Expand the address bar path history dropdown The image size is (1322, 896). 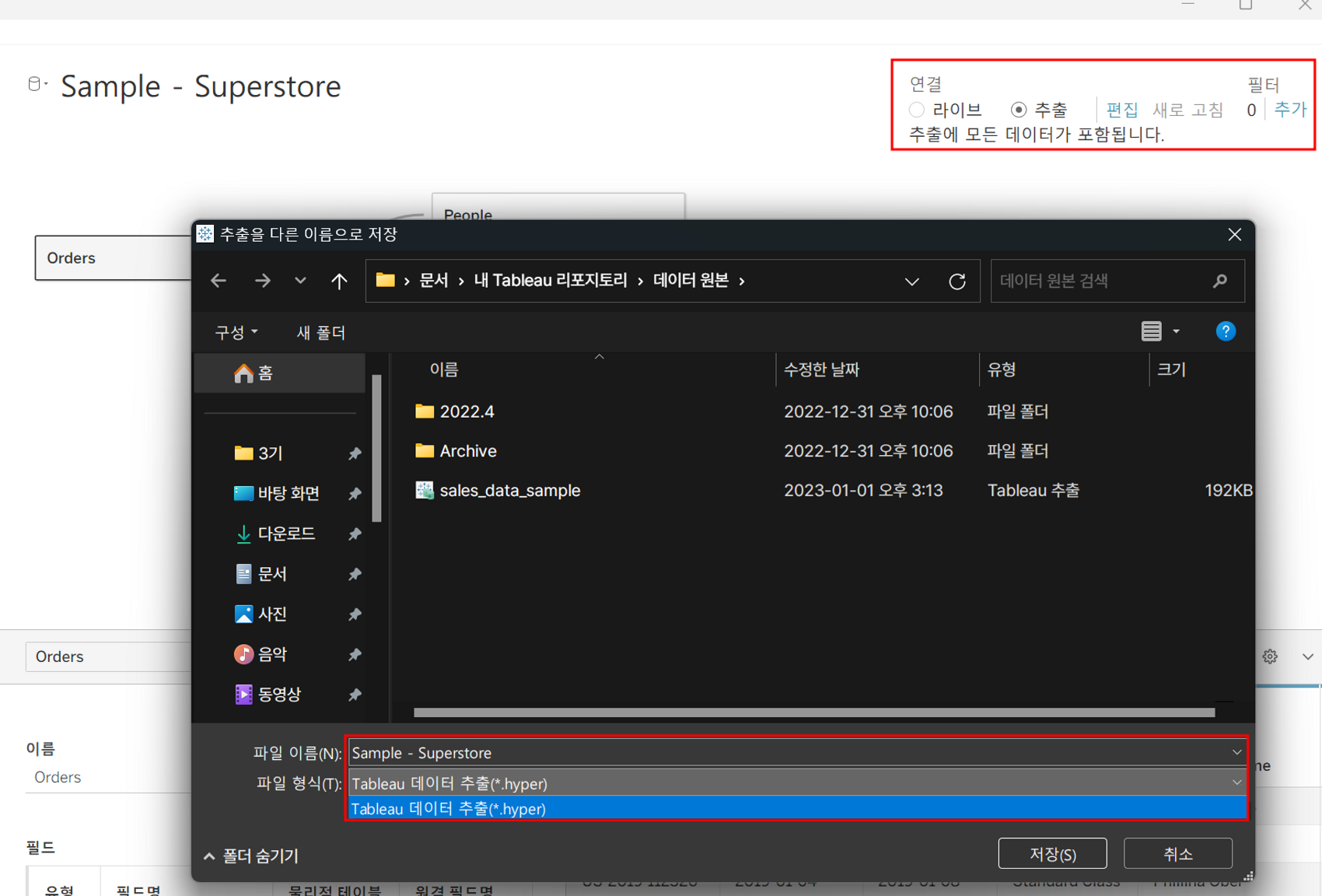pos(912,281)
